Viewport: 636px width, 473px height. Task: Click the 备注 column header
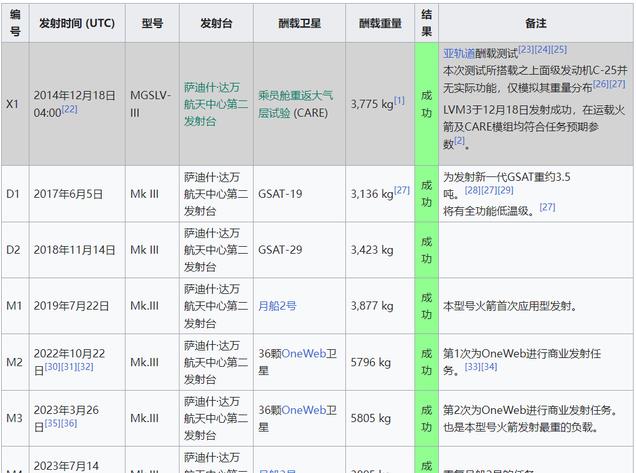pos(535,23)
